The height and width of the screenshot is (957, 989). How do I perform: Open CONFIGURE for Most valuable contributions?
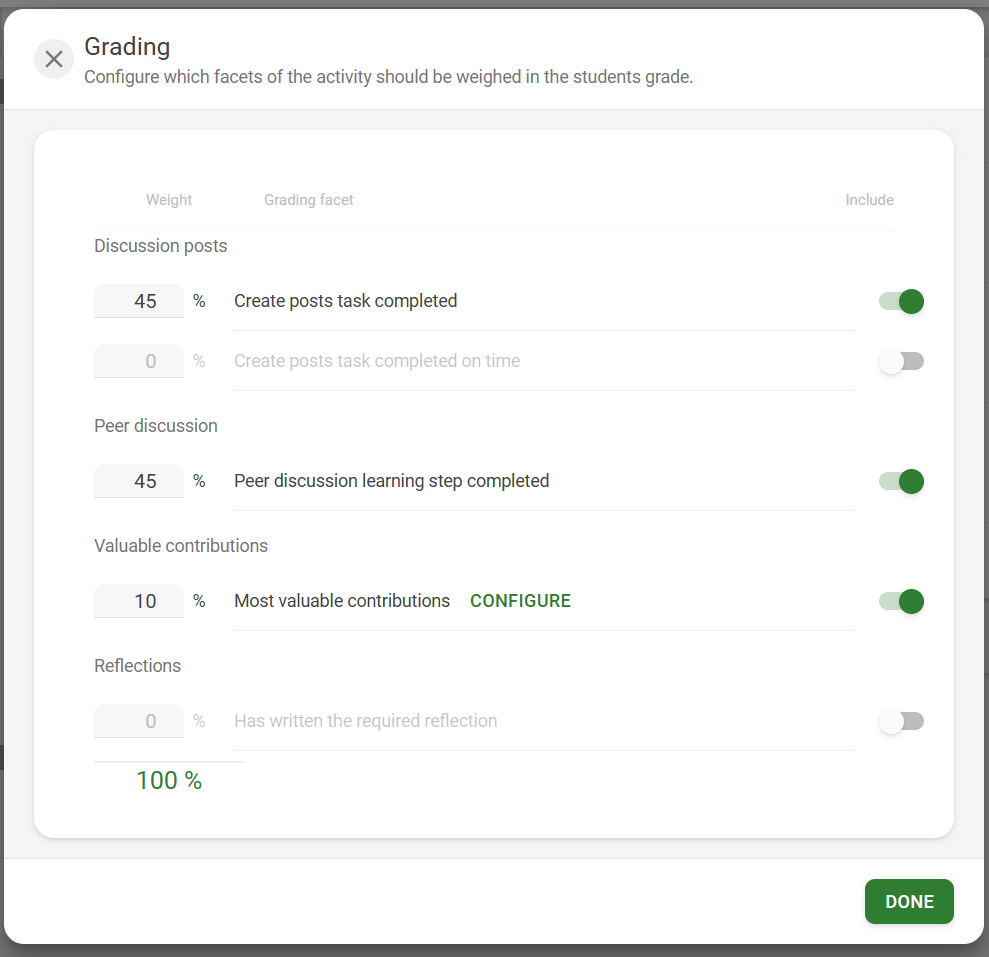coord(520,601)
